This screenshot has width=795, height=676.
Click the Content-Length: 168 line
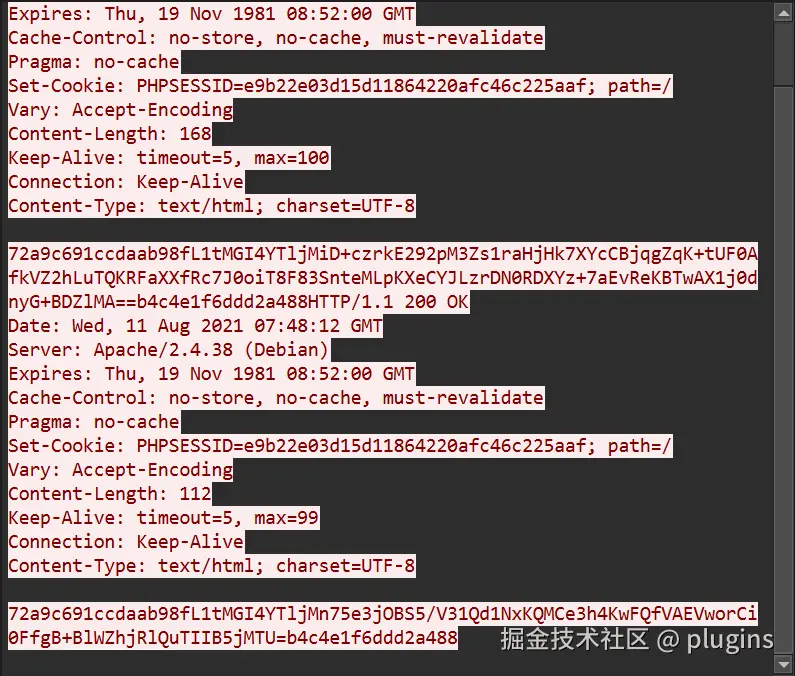tap(110, 134)
